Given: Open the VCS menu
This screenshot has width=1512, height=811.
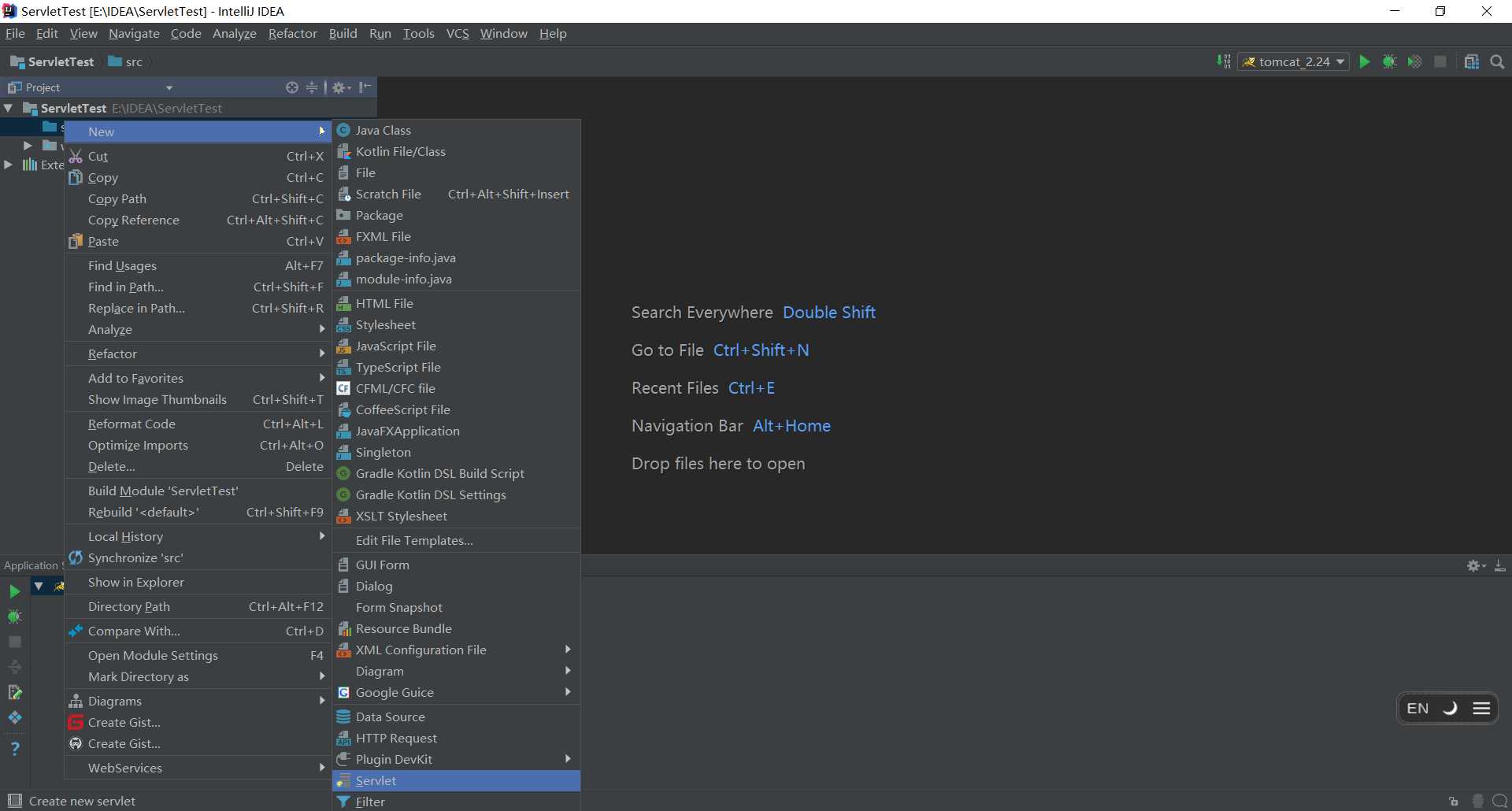Looking at the screenshot, I should click(458, 33).
